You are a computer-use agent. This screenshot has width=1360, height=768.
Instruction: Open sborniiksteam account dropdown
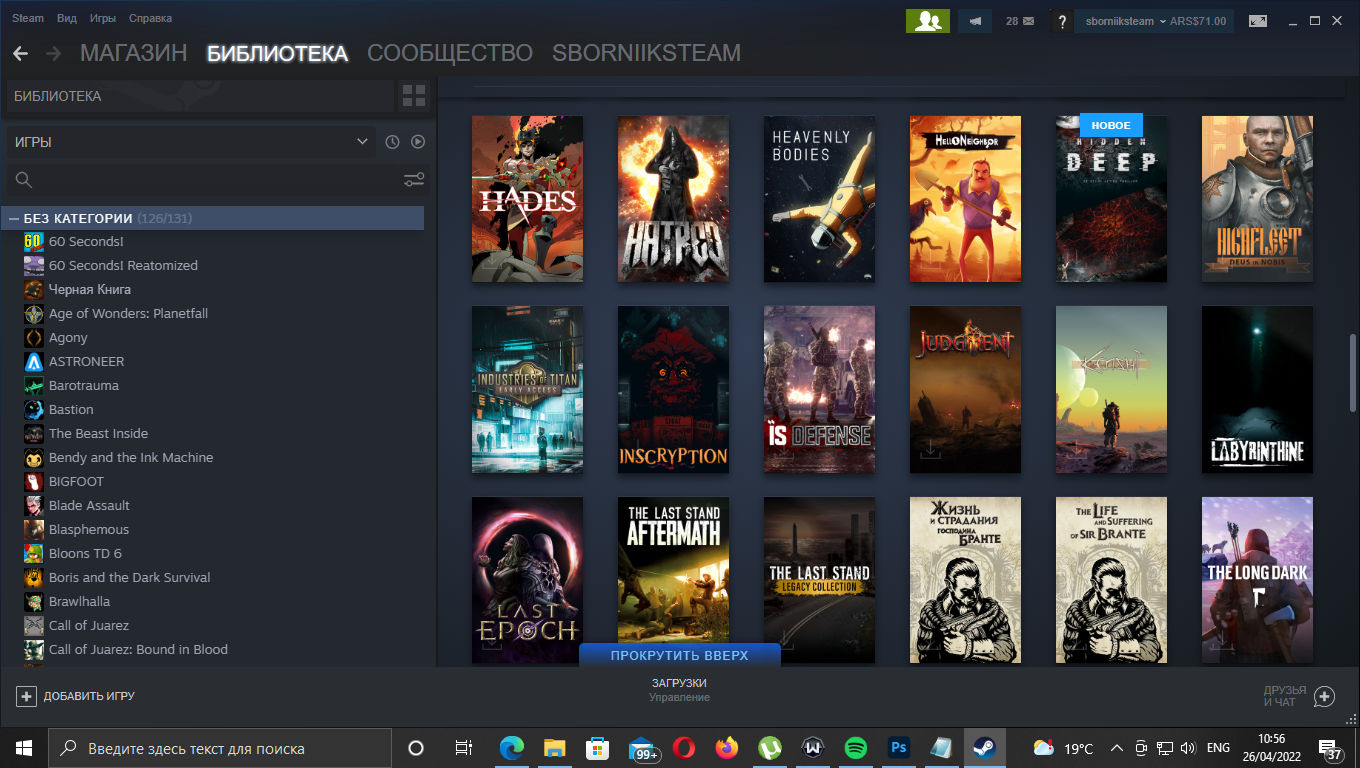1154,21
